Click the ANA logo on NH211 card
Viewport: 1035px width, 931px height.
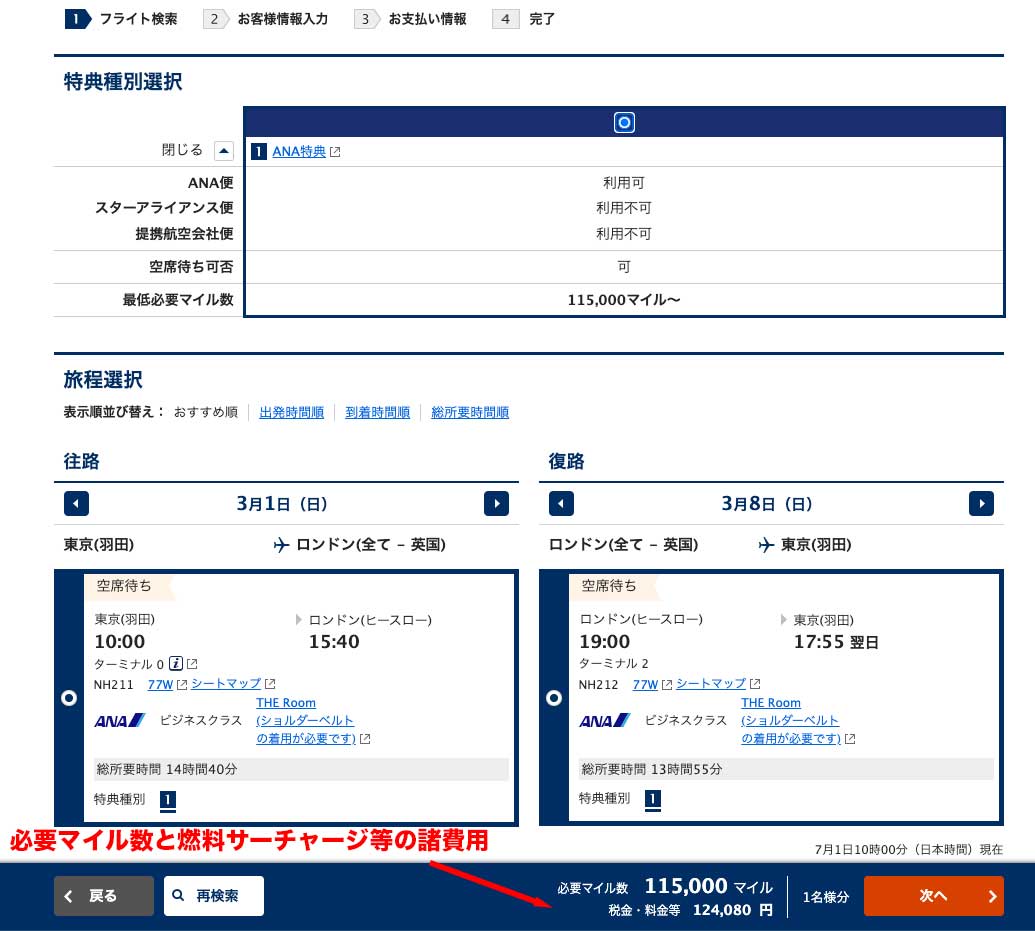(x=119, y=720)
